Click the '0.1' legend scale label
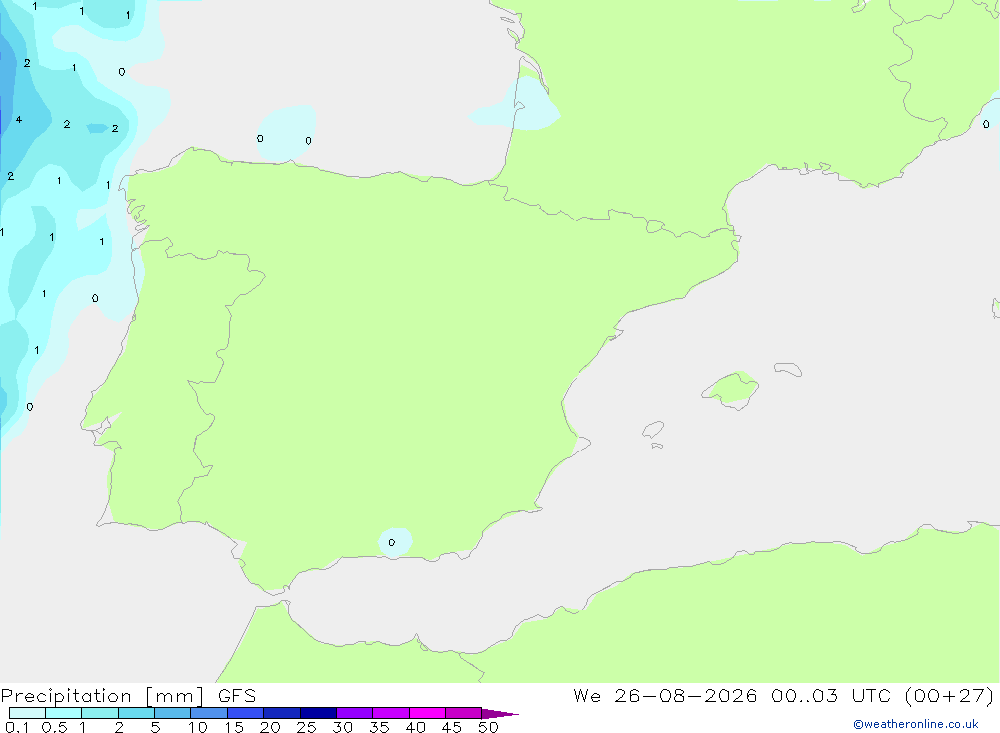The width and height of the screenshot is (1000, 733). coord(17,727)
